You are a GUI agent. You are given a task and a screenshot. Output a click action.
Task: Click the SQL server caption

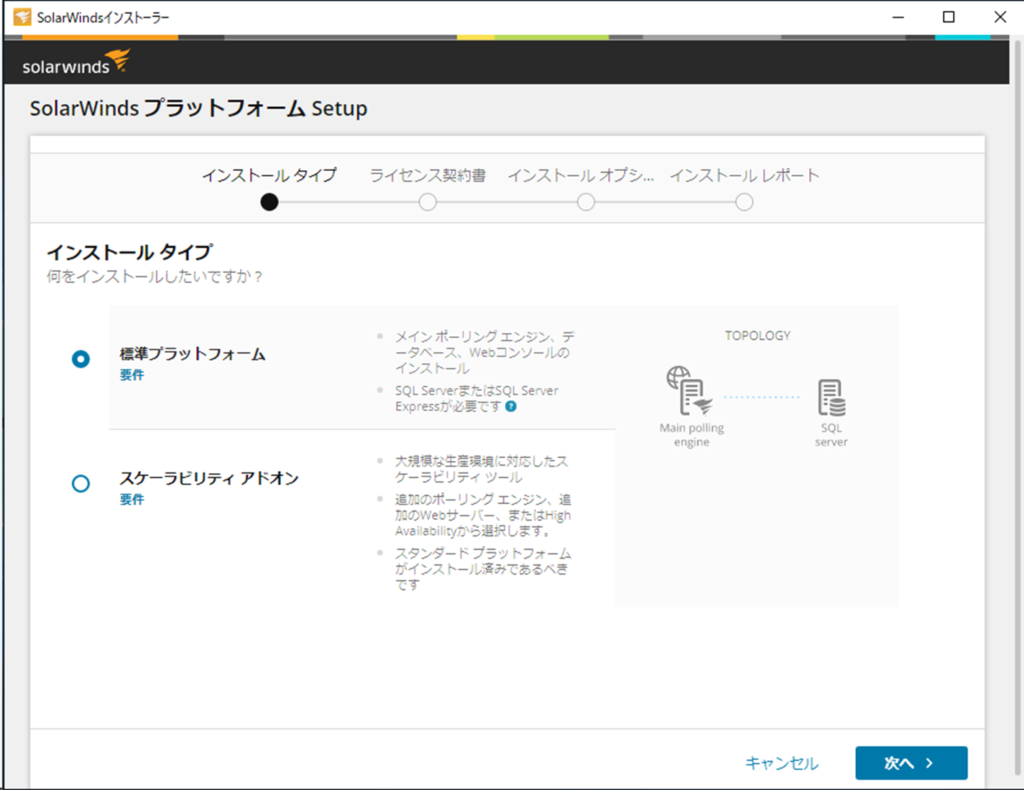point(831,435)
